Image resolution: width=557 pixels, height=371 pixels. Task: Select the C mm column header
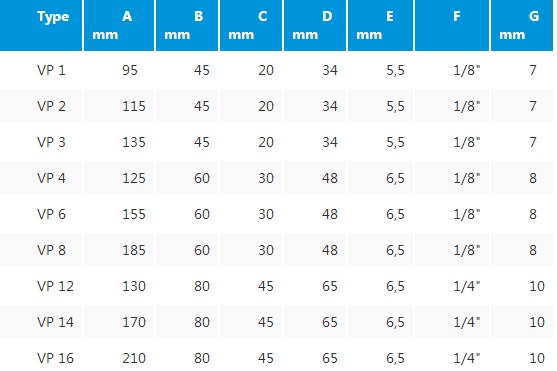[251, 25]
